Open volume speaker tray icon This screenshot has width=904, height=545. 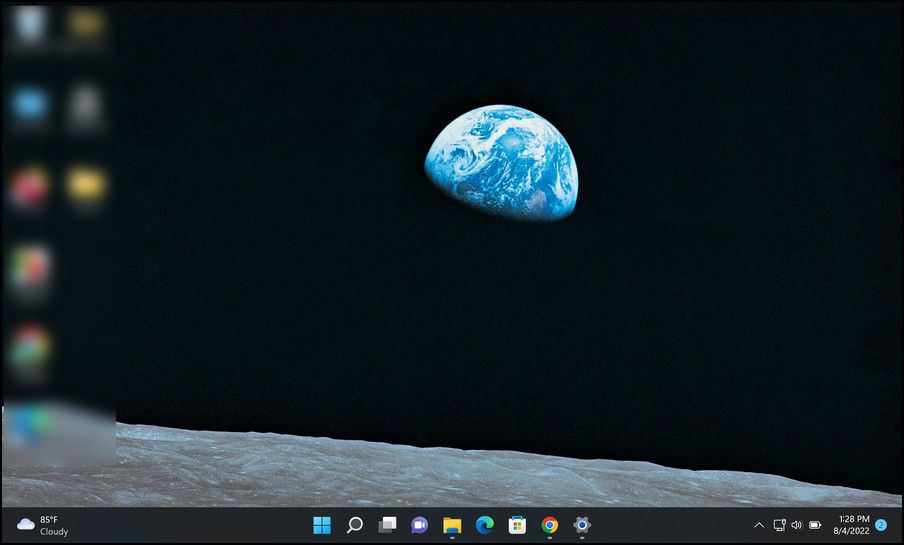pos(797,525)
